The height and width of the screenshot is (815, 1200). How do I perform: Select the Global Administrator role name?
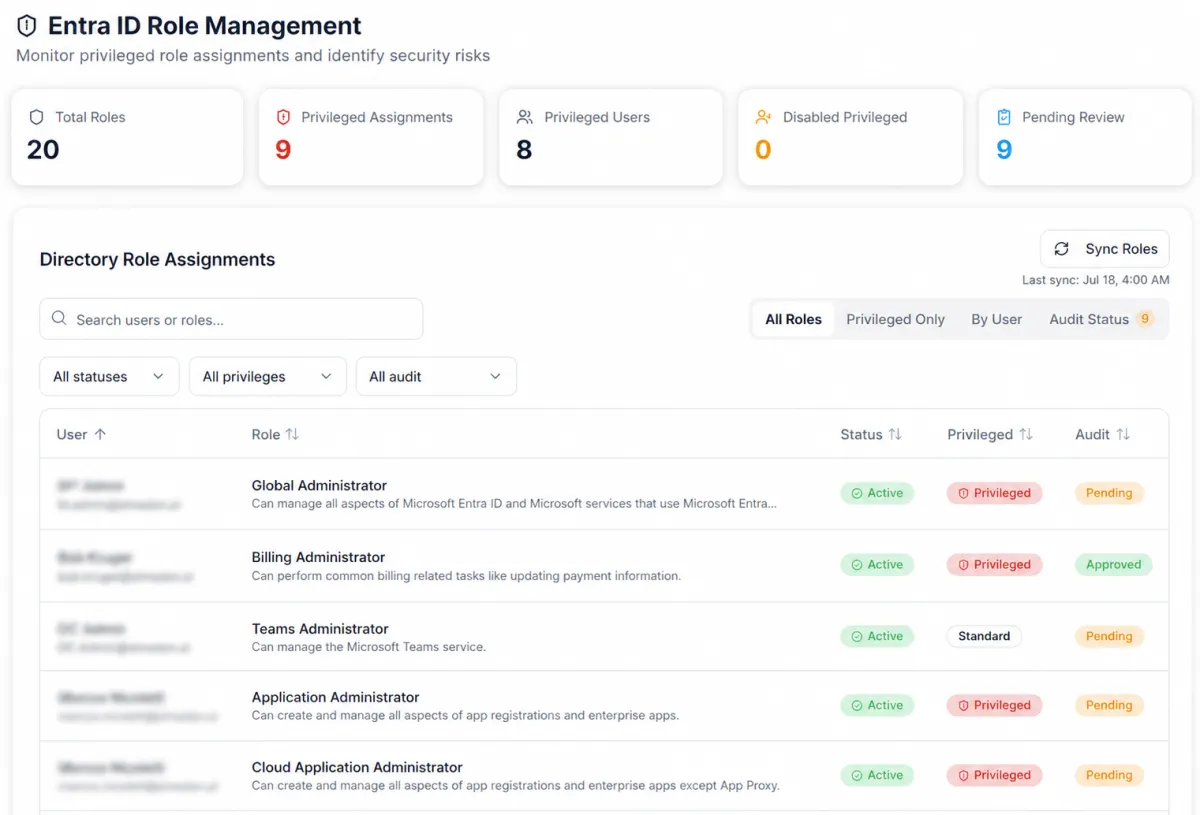tap(319, 485)
